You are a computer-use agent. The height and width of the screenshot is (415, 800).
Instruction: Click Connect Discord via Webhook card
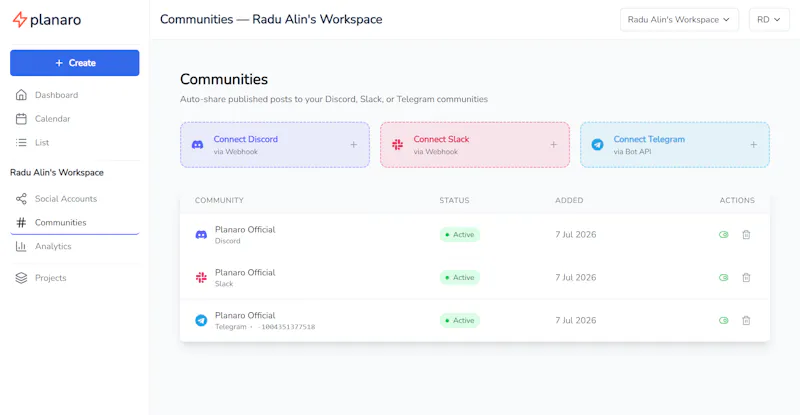point(275,144)
